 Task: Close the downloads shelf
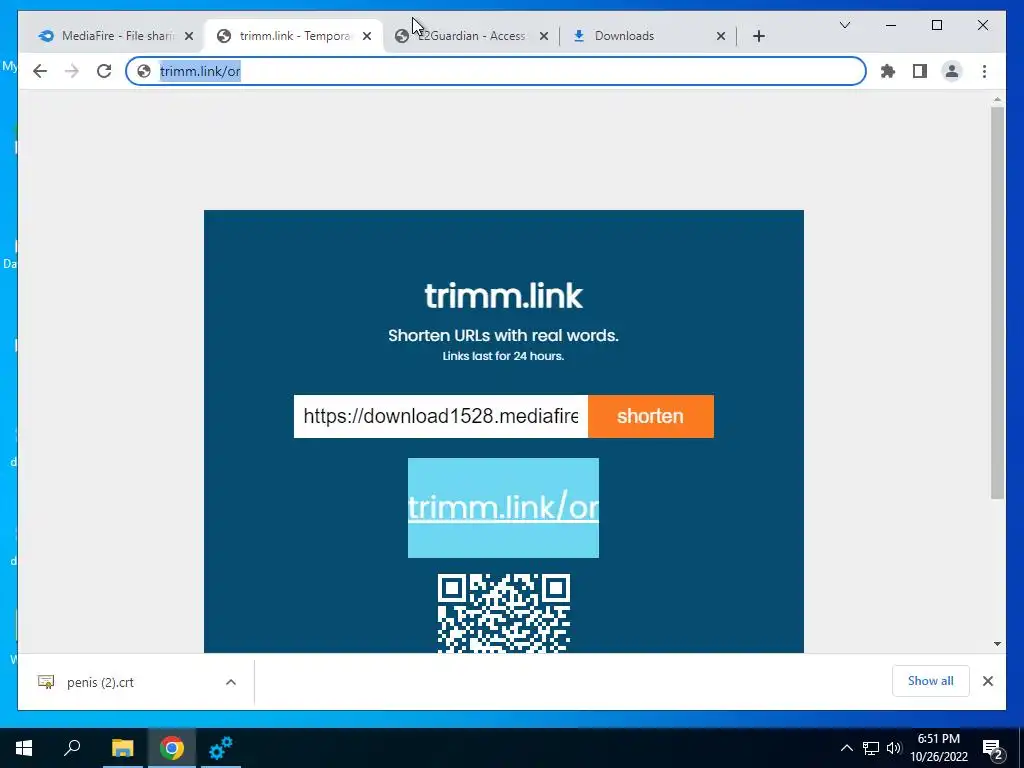coord(987,681)
